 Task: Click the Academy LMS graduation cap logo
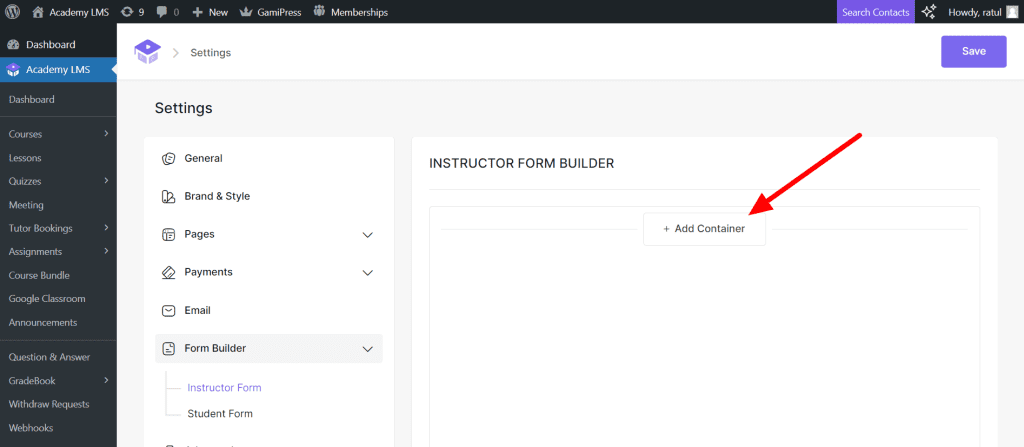tap(147, 52)
